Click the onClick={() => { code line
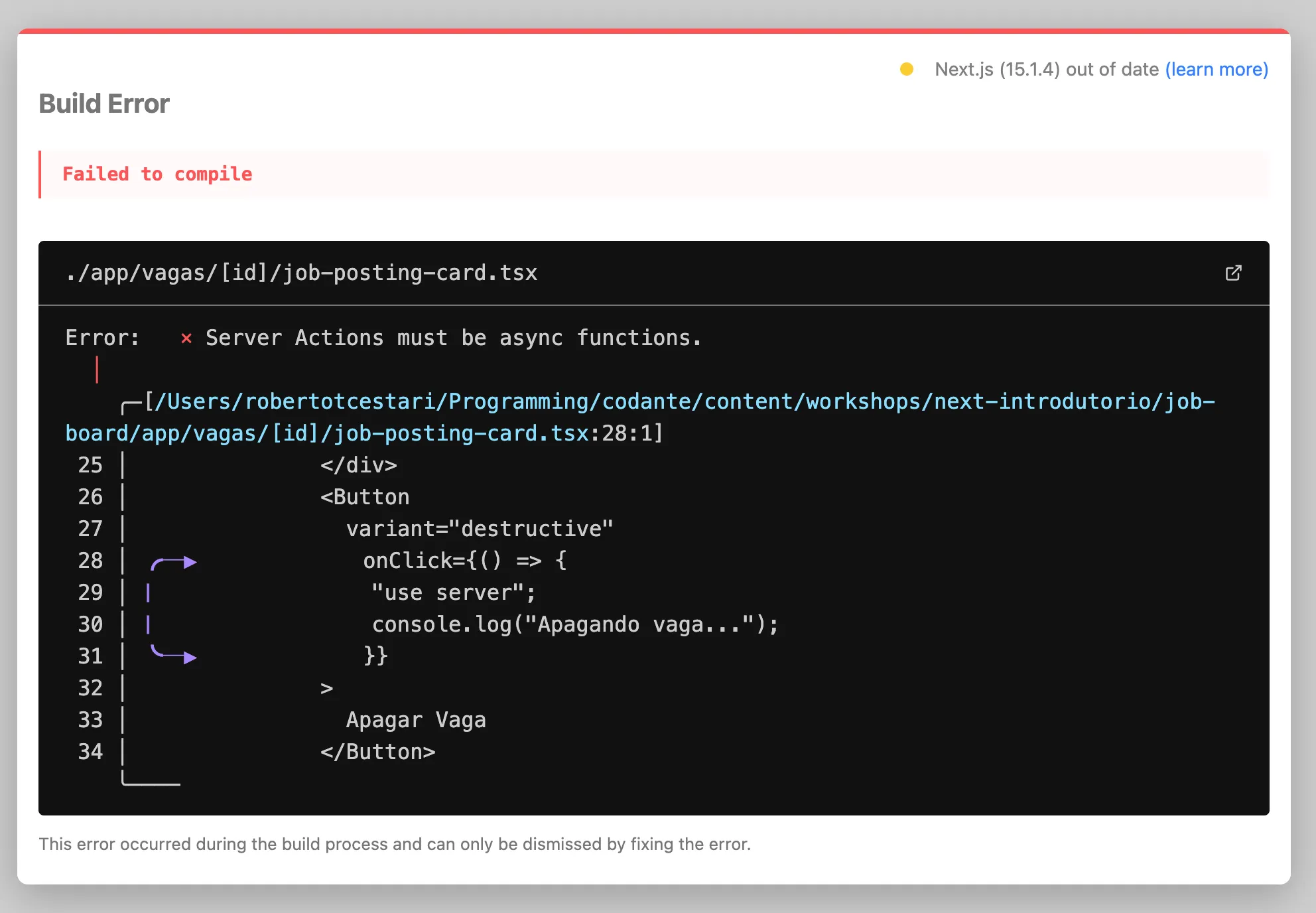1316x913 pixels. pyautogui.click(x=465, y=561)
